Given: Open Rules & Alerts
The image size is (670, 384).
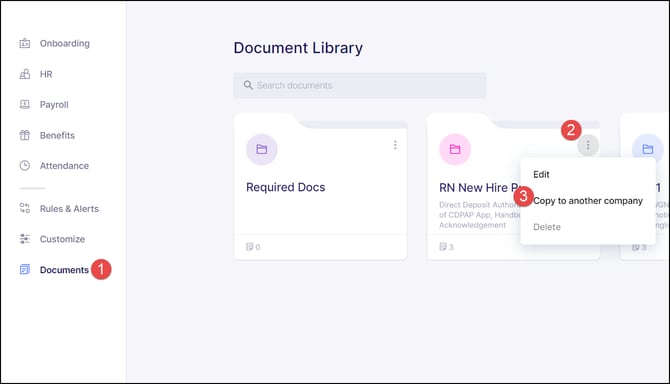Looking at the screenshot, I should [69, 208].
